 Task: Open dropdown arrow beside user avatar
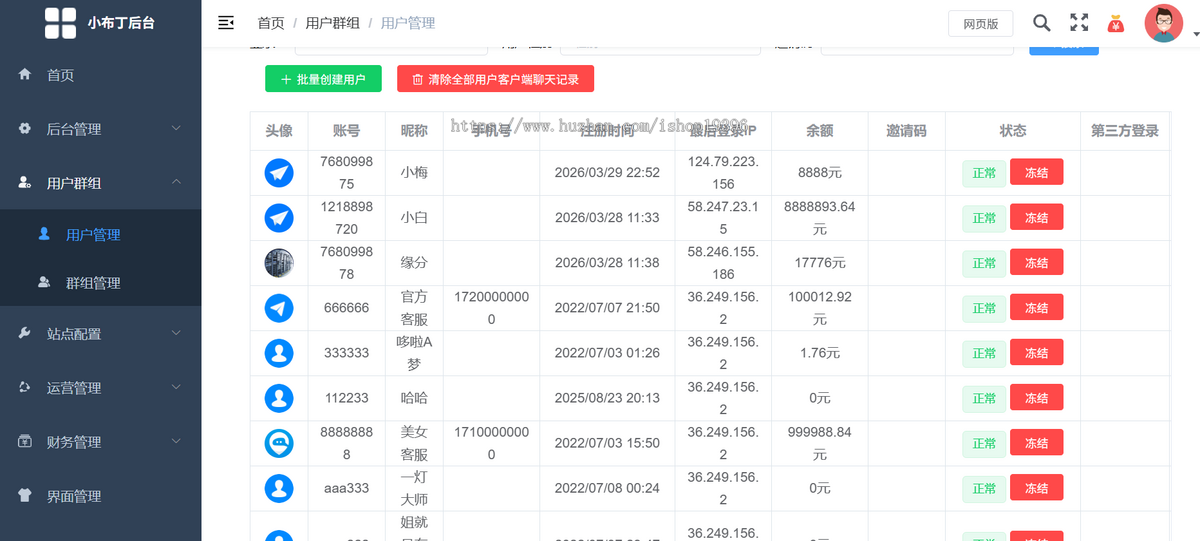(x=1194, y=35)
